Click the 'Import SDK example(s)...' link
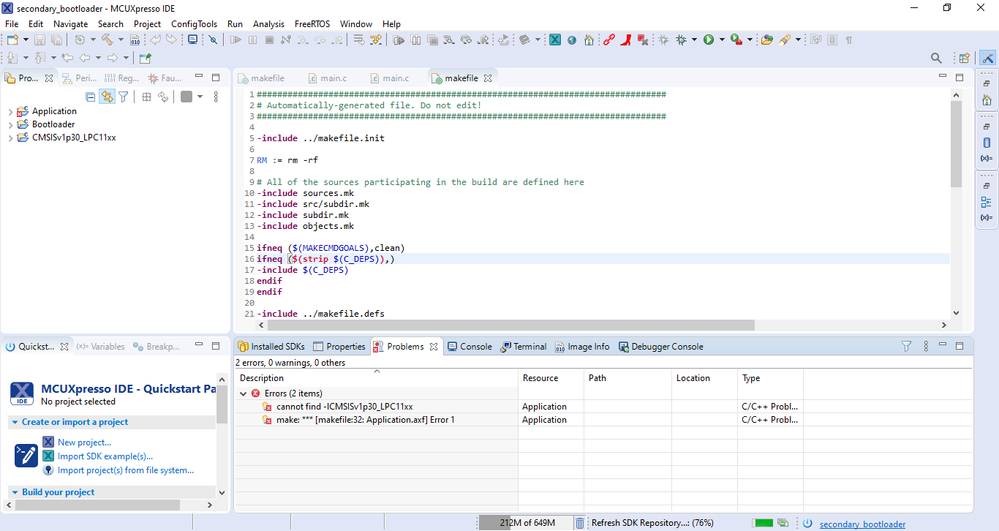Screen dimensions: 999x531 click(105, 456)
